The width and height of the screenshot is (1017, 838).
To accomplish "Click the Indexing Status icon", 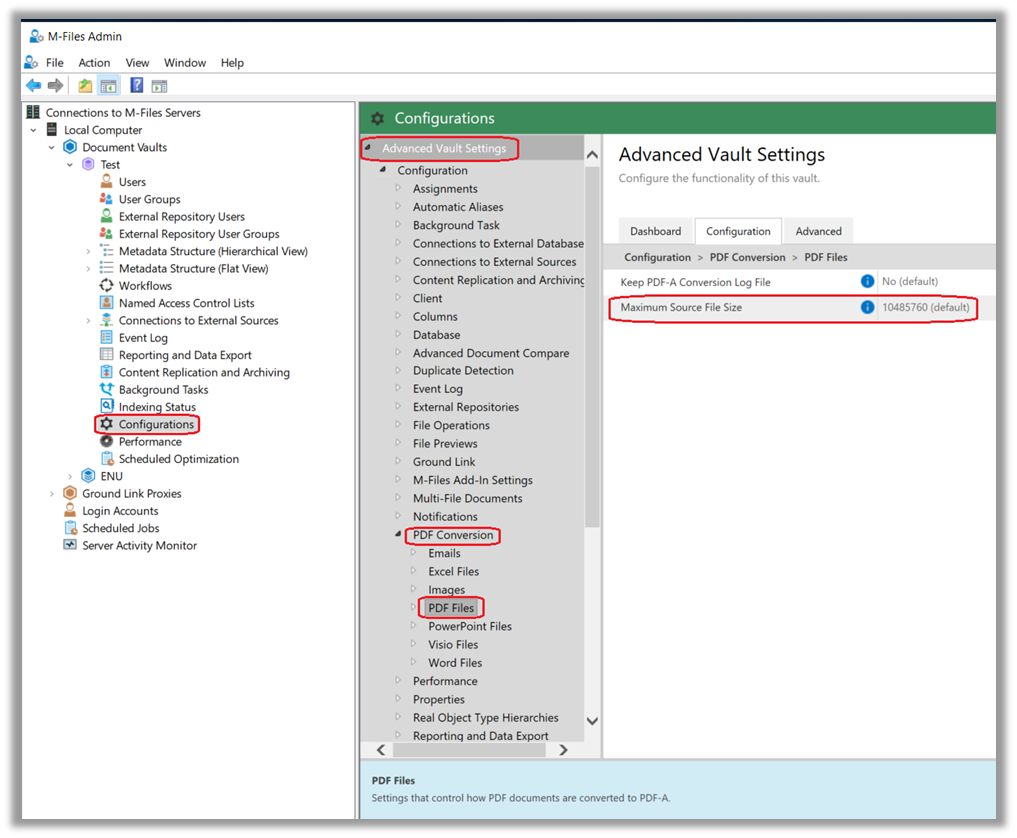I will (x=106, y=407).
